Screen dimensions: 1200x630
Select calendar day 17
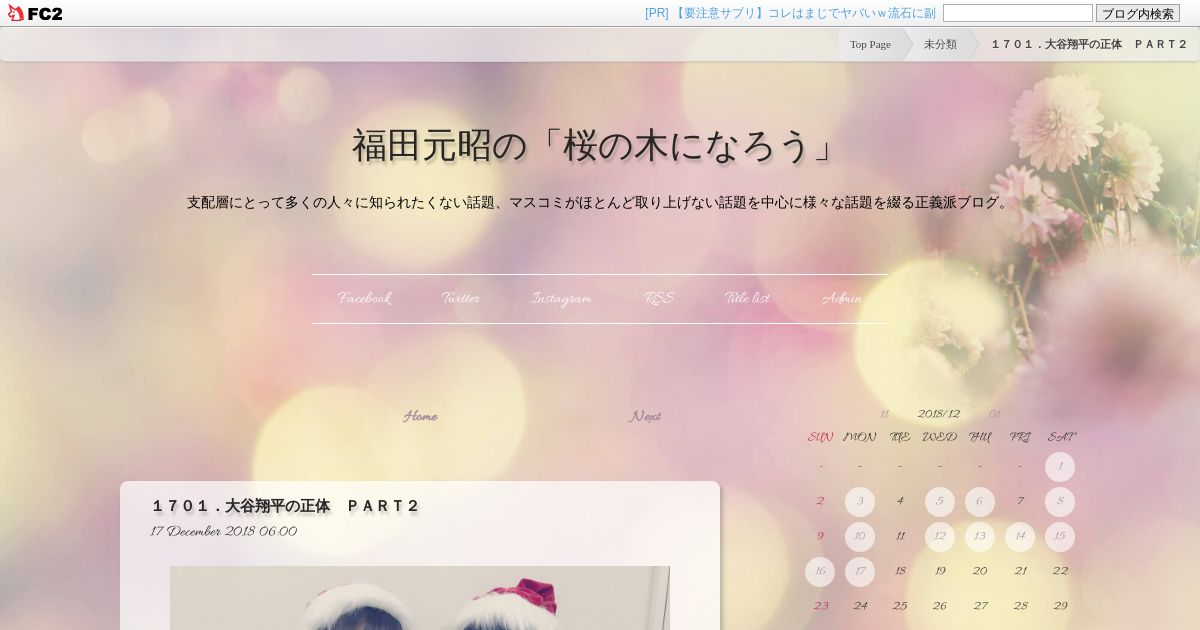860,572
